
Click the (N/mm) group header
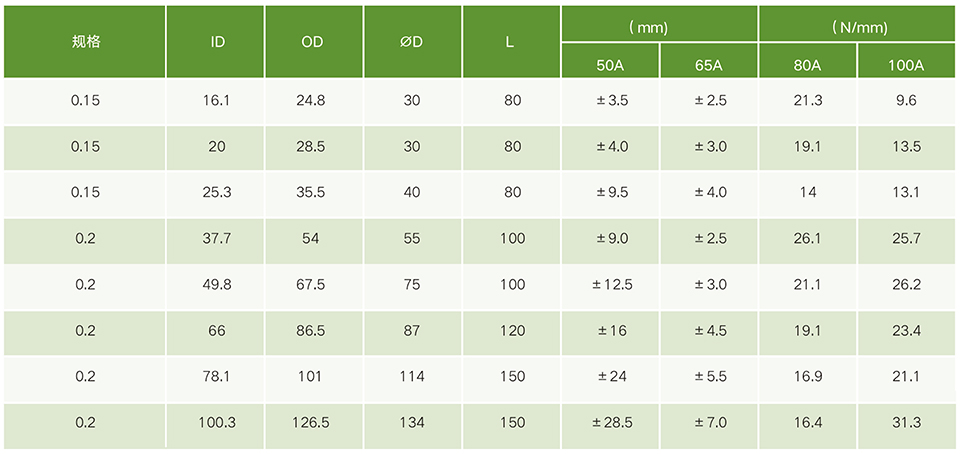click(x=857, y=25)
